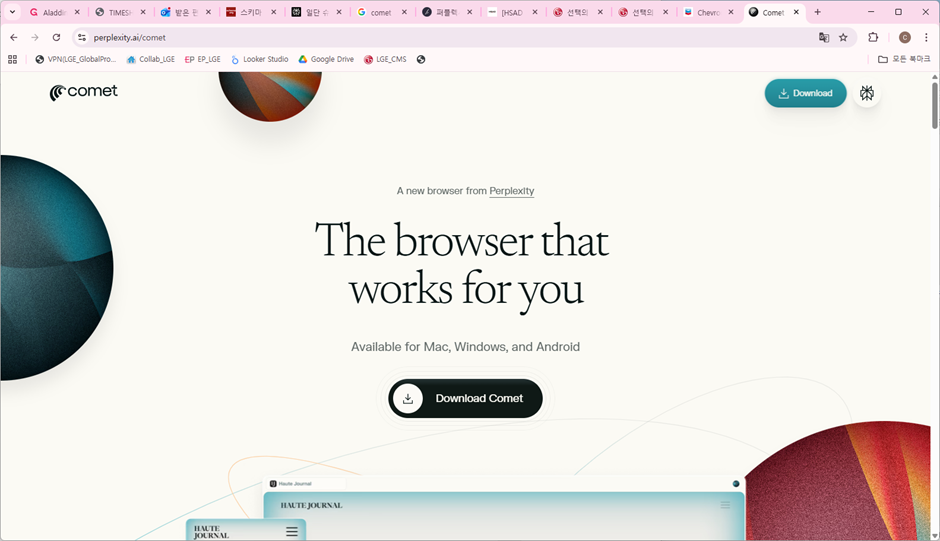940x541 pixels.
Task: Open the VPN(LGE_GlobalPro bookmark
Action: [x=76, y=59]
